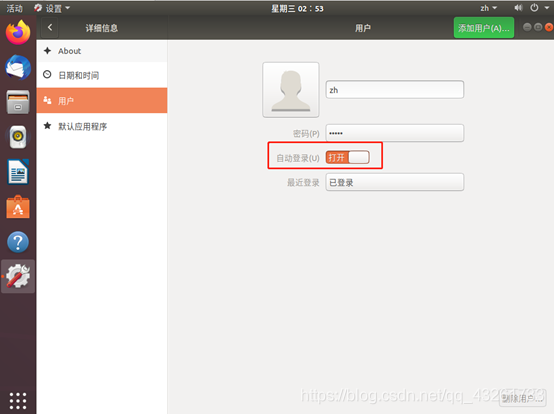Click the 删除用户 button

tap(522, 398)
